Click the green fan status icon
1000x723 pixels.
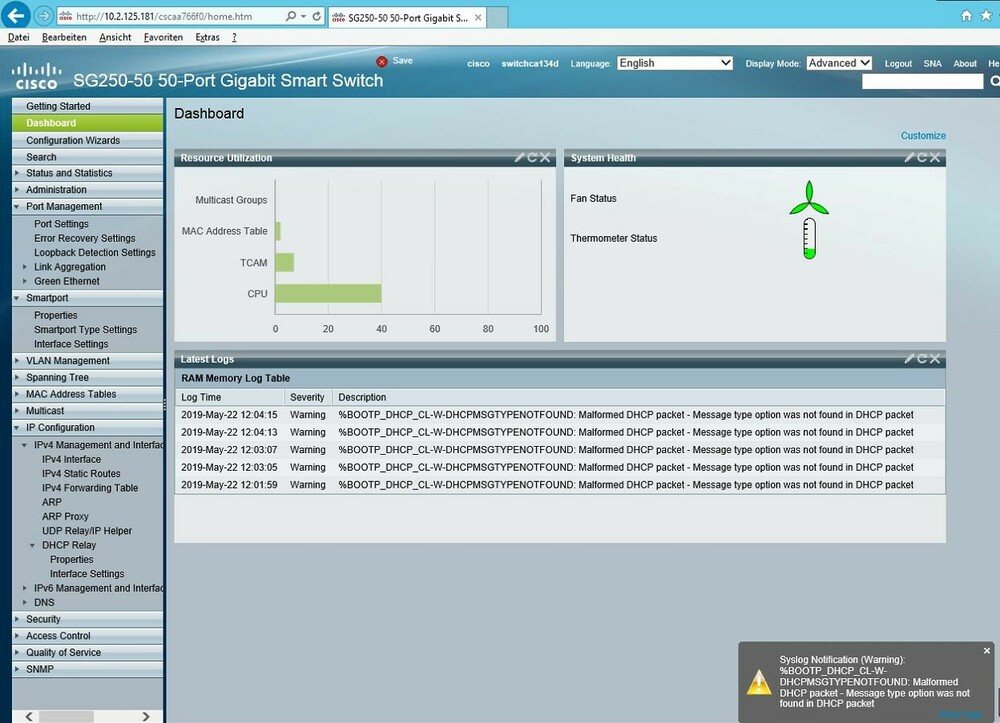[x=809, y=199]
